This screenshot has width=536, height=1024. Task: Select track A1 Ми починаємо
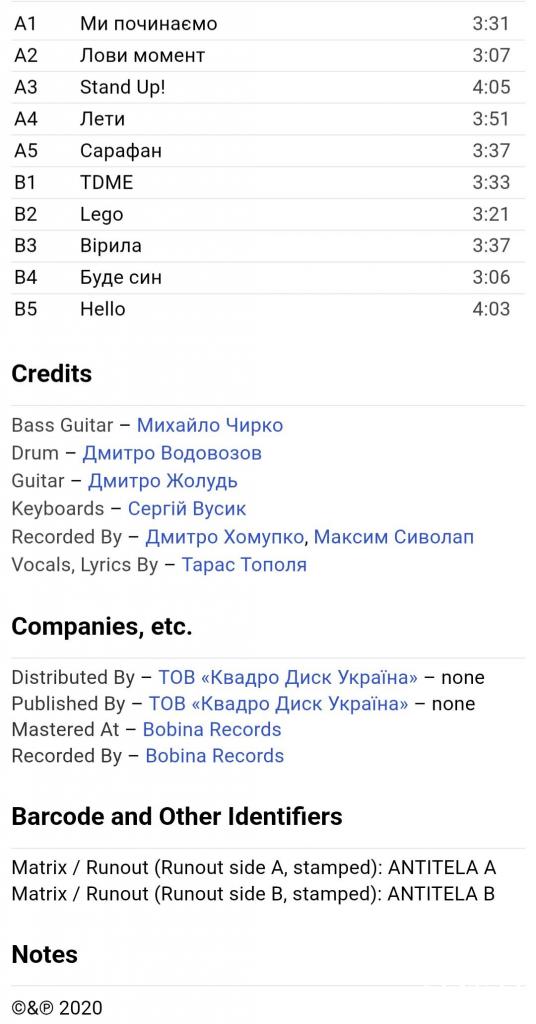point(268,24)
